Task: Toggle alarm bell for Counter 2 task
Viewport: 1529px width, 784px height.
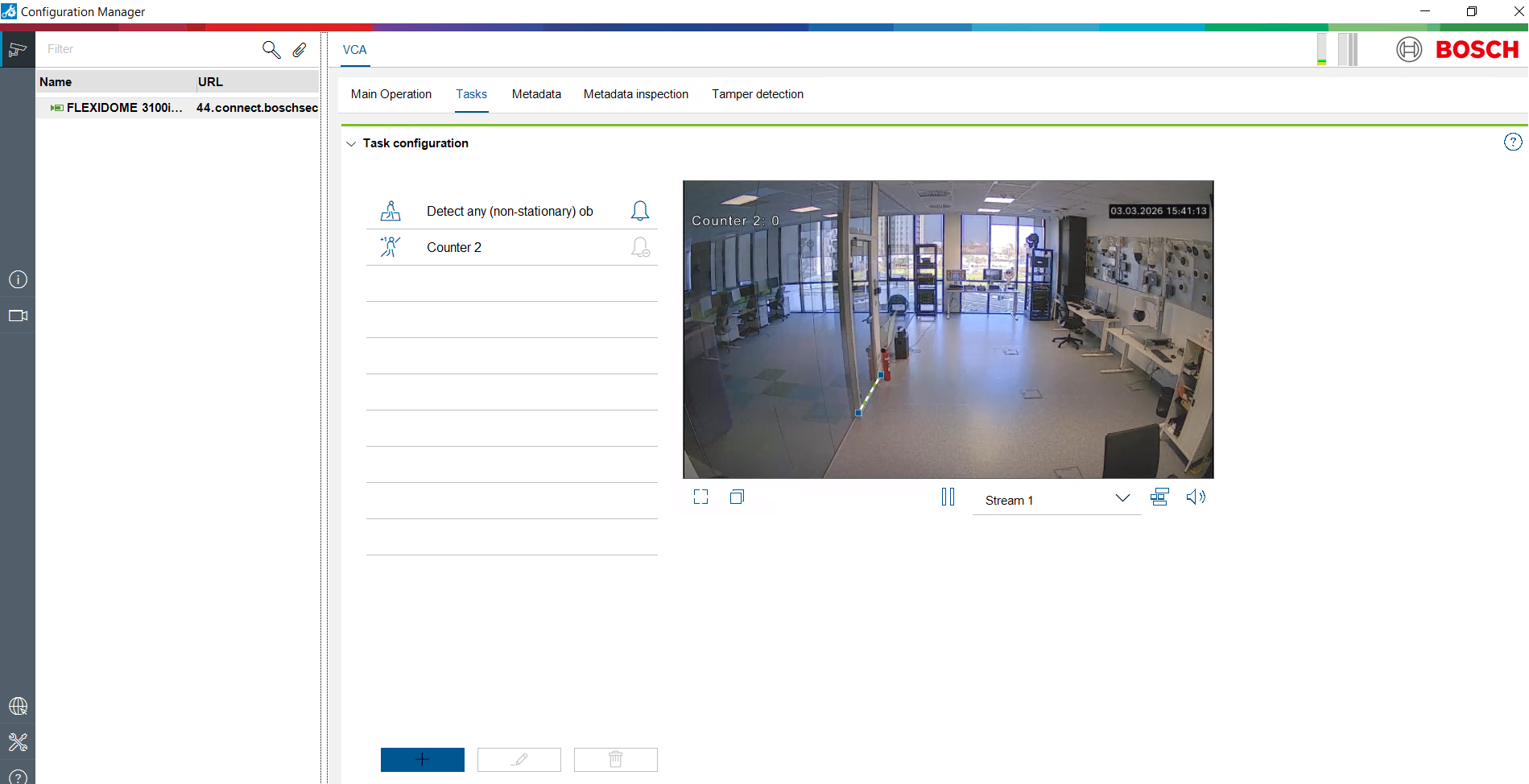Action: (640, 247)
